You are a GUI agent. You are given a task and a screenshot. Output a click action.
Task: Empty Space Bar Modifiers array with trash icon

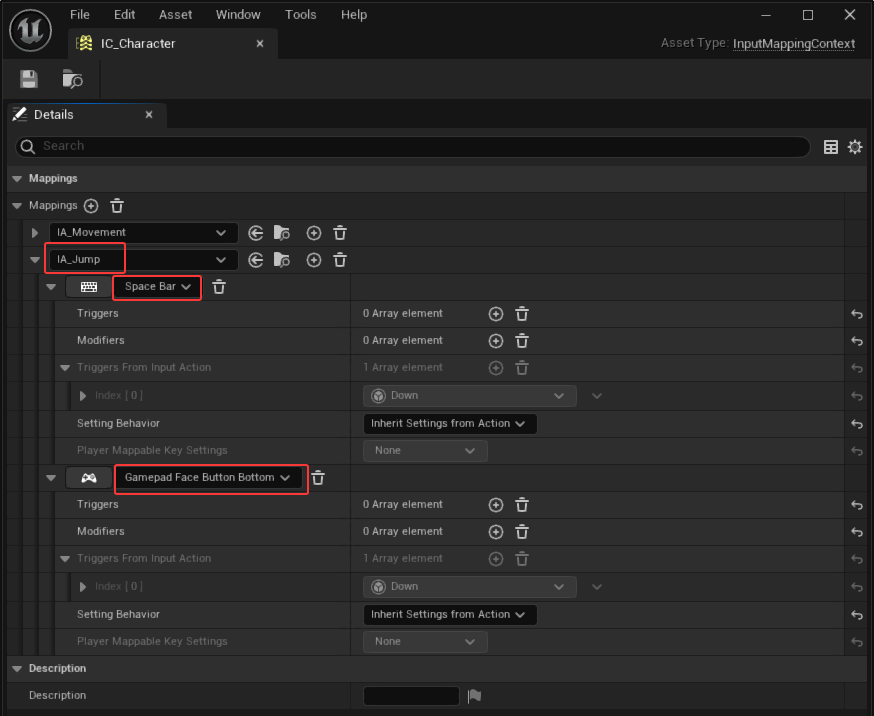(522, 340)
